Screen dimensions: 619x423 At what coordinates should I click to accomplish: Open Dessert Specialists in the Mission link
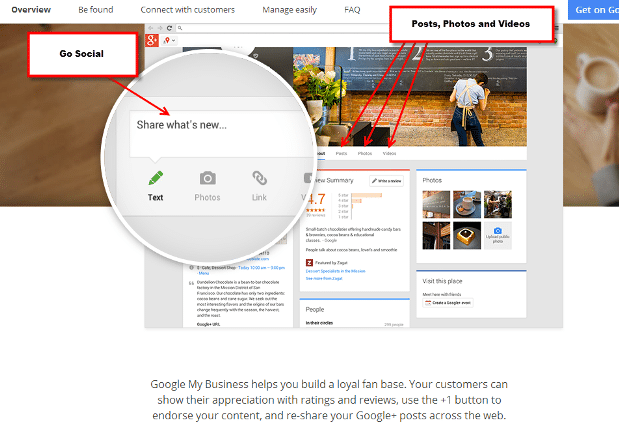(x=336, y=271)
